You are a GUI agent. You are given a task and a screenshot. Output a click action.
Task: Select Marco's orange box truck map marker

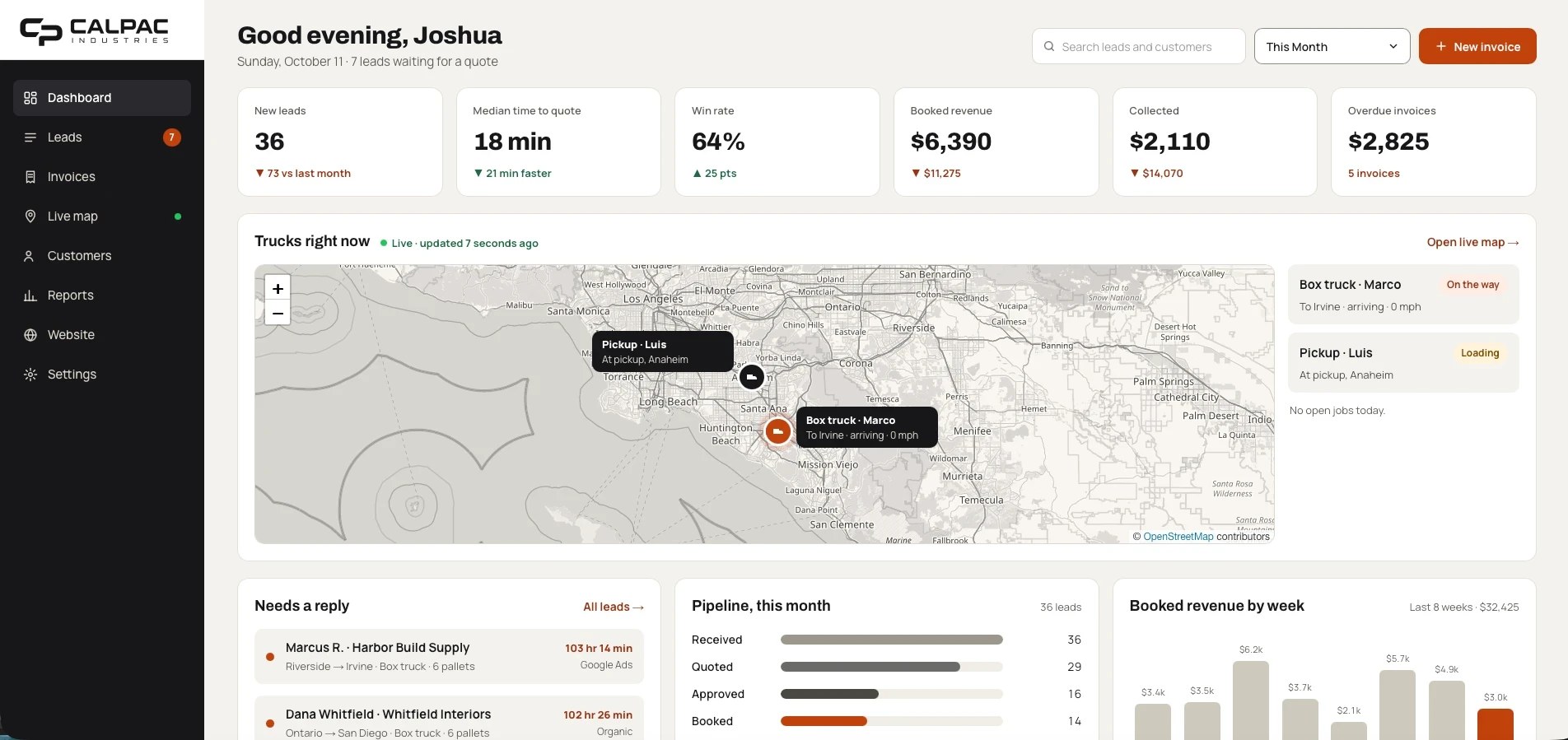777,431
